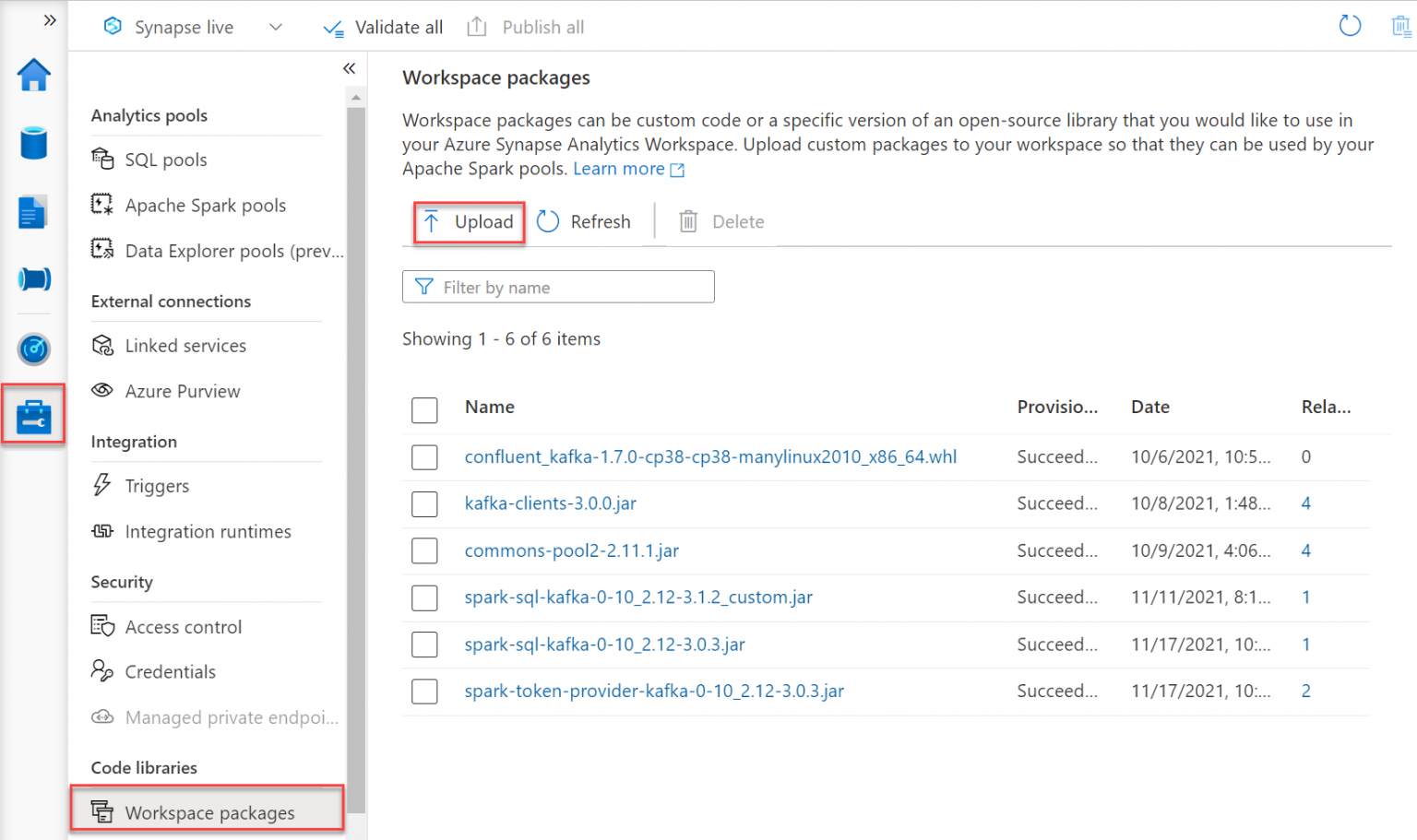The width and height of the screenshot is (1417, 840).
Task: Select all packages using the header checkbox
Action: pos(424,410)
